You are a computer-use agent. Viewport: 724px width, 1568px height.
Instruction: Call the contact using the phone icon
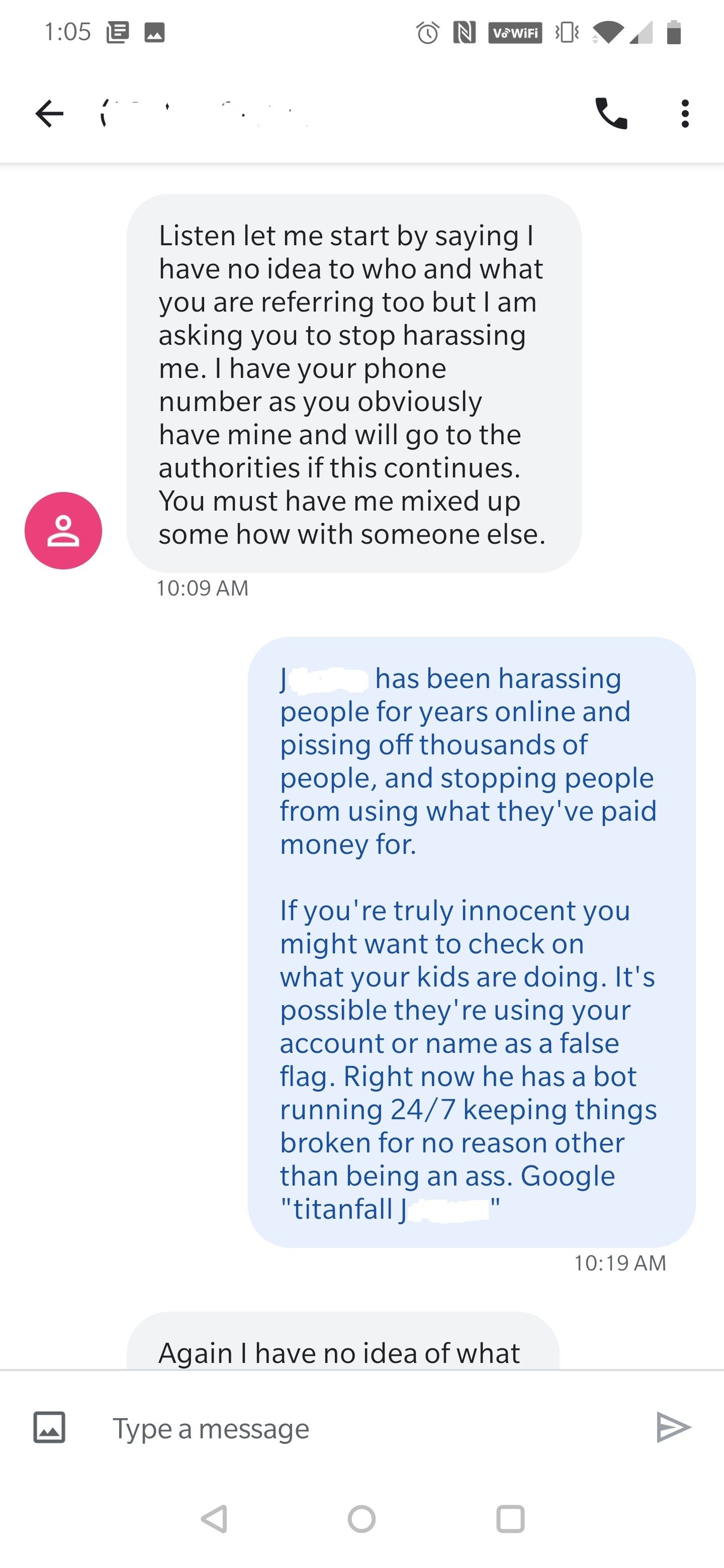pyautogui.click(x=611, y=114)
